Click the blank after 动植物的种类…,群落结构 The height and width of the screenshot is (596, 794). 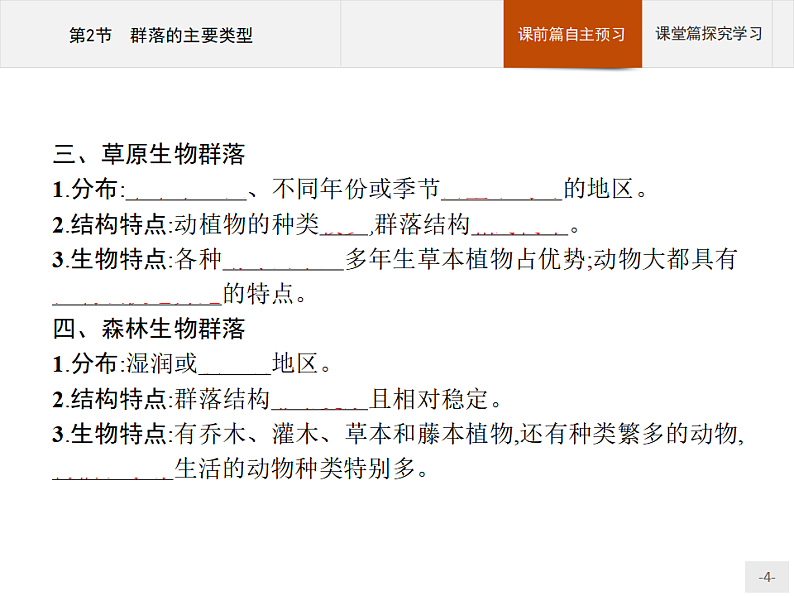point(519,225)
